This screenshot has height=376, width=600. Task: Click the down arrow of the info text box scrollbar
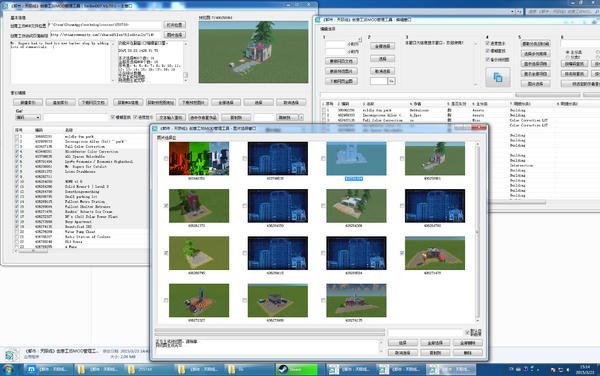tap(186, 81)
